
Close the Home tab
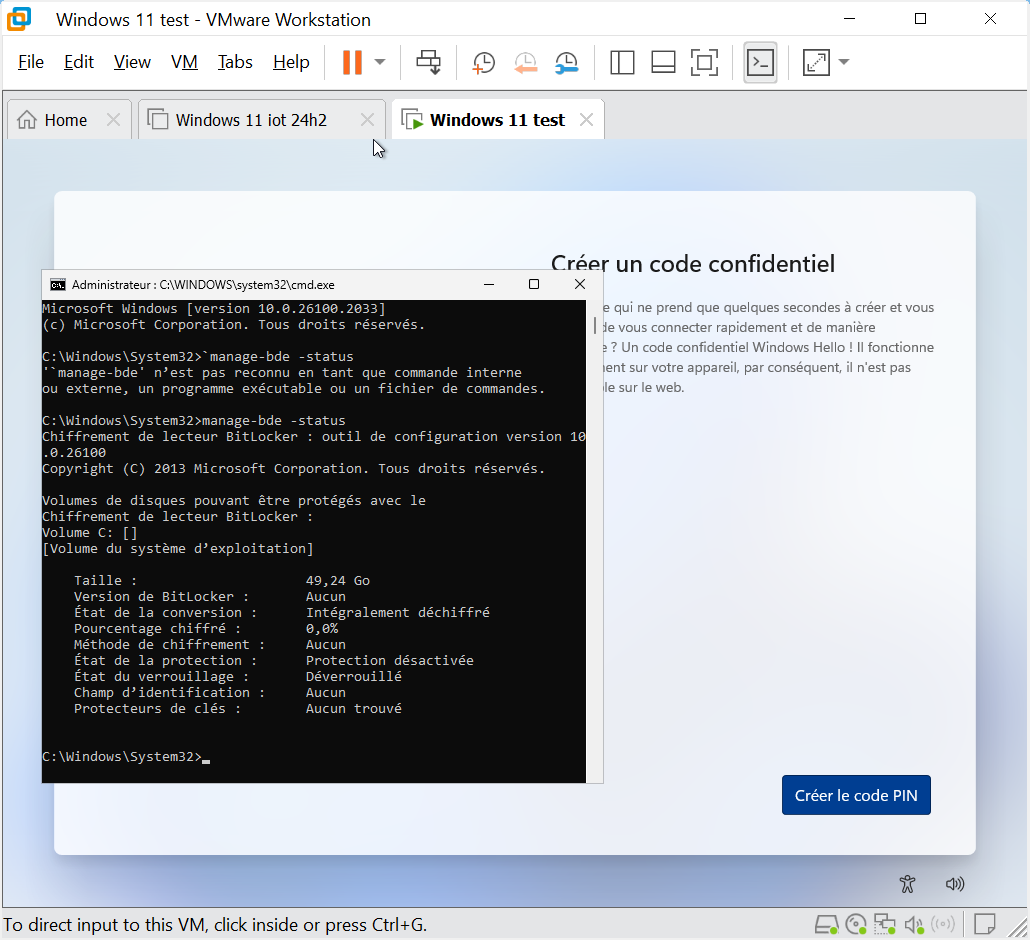pos(113,120)
